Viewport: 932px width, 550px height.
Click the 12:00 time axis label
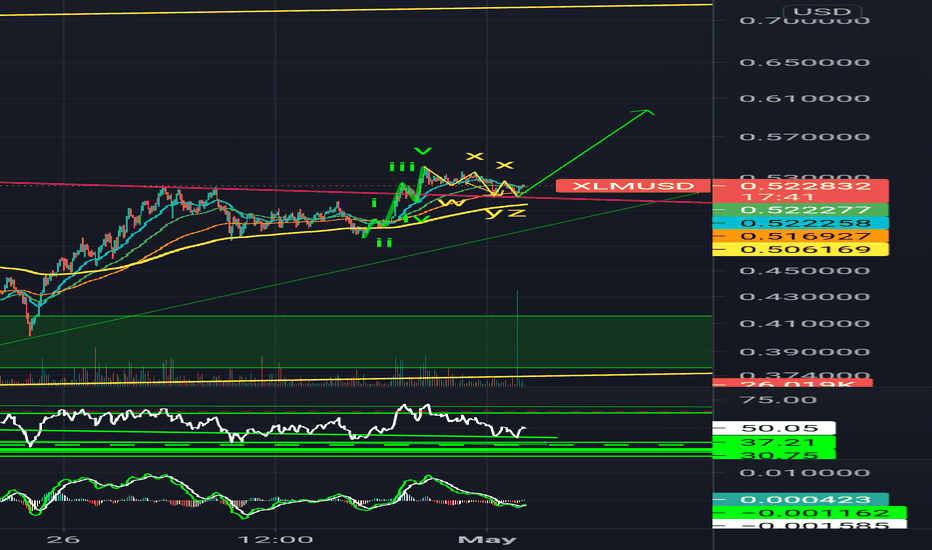click(275, 540)
